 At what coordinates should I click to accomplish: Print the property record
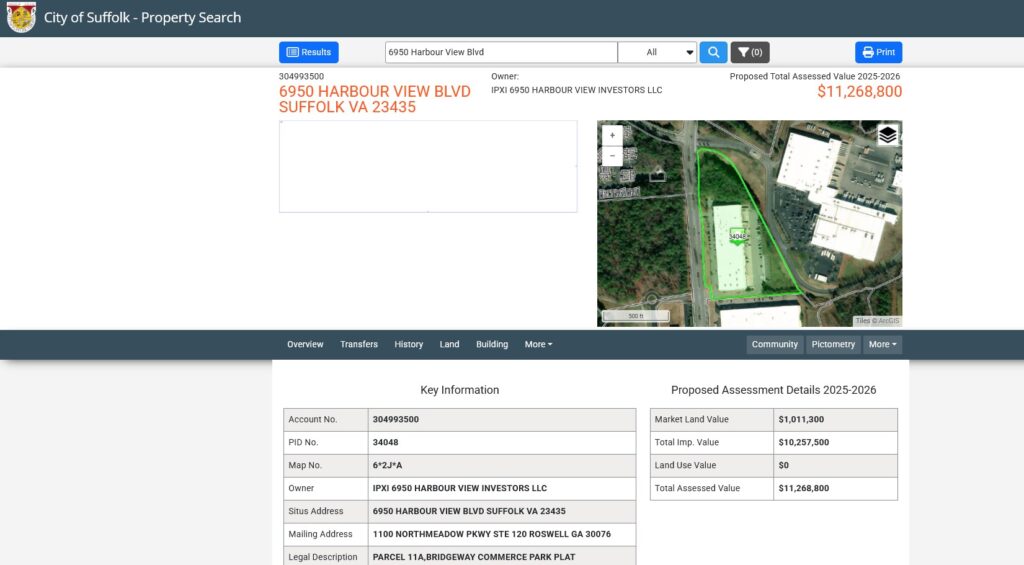coord(878,52)
